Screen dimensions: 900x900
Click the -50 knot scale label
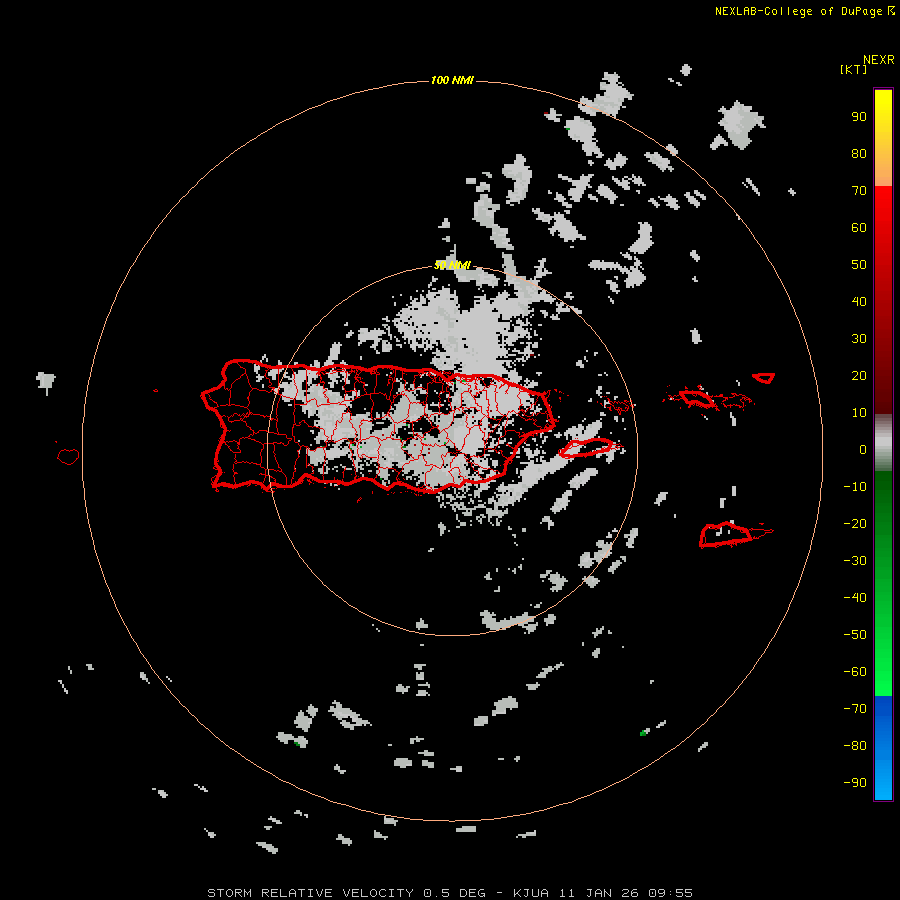(855, 635)
